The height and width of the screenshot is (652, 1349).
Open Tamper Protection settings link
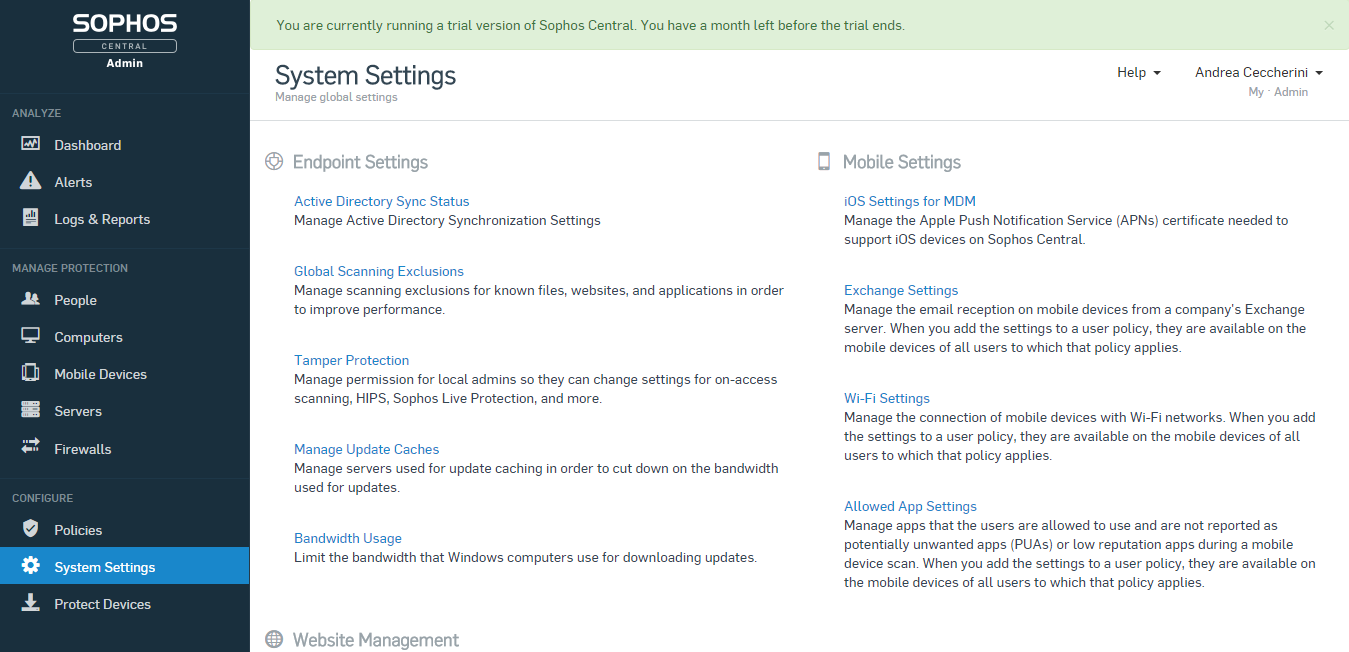[351, 360]
